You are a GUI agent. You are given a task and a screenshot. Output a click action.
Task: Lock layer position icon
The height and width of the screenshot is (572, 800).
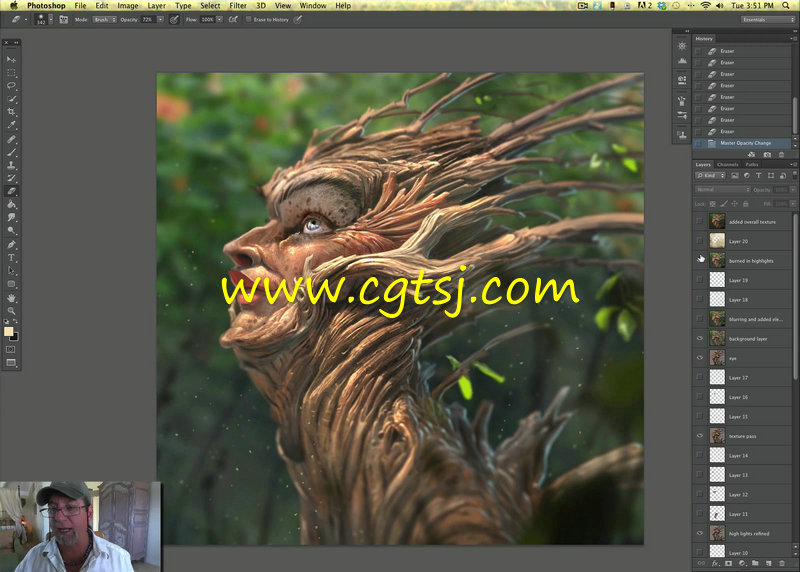735,204
